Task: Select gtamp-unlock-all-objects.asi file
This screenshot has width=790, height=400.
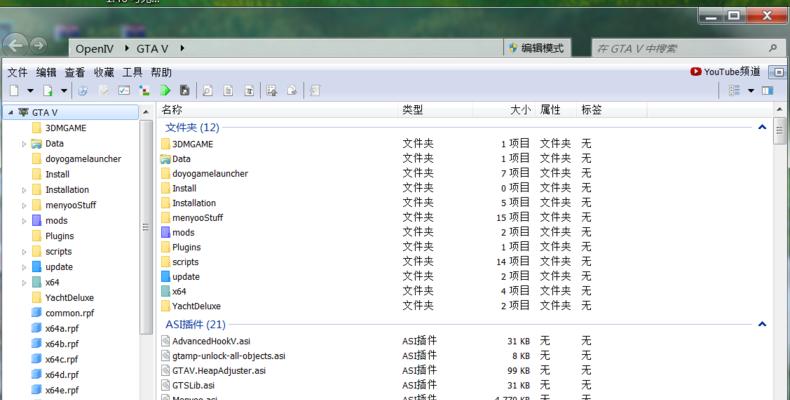Action: point(464,356)
